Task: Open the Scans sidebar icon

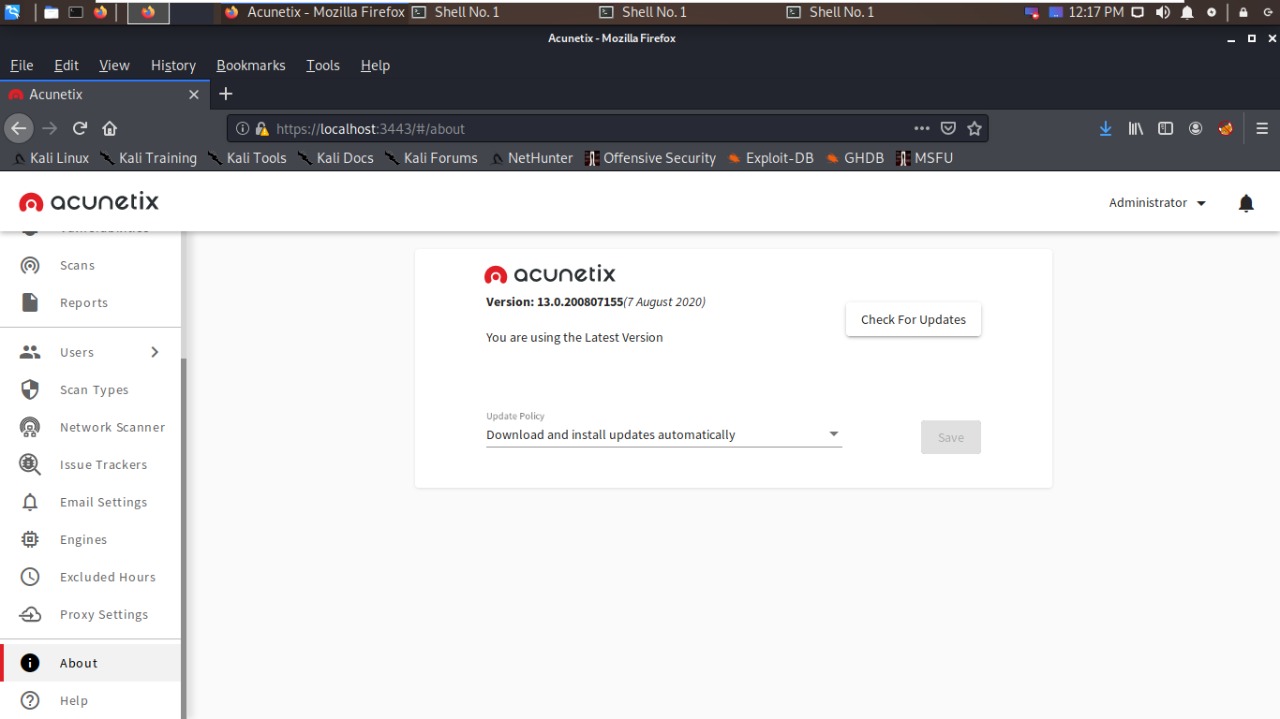Action: click(30, 265)
